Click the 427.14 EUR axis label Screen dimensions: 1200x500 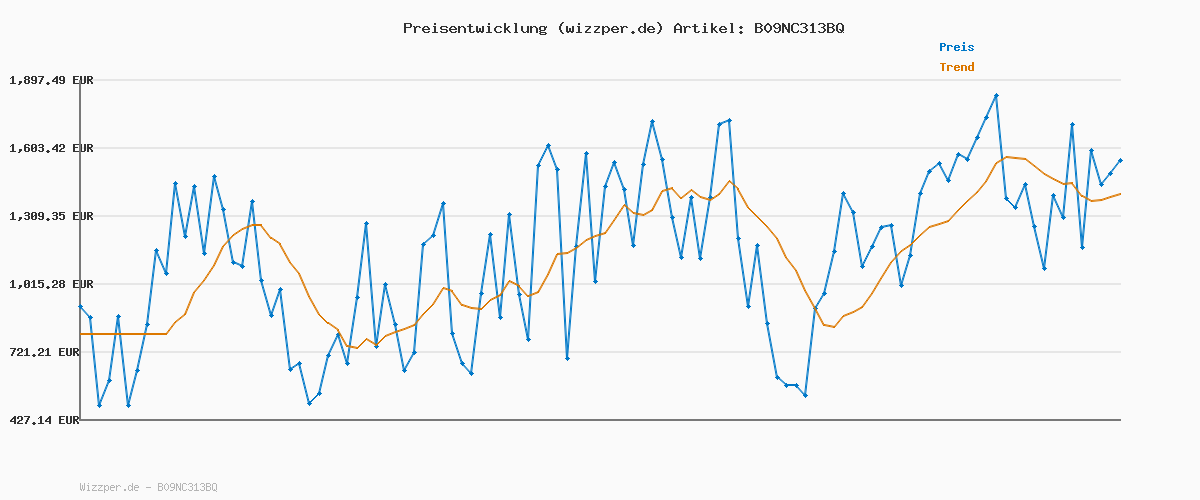[x=44, y=421]
